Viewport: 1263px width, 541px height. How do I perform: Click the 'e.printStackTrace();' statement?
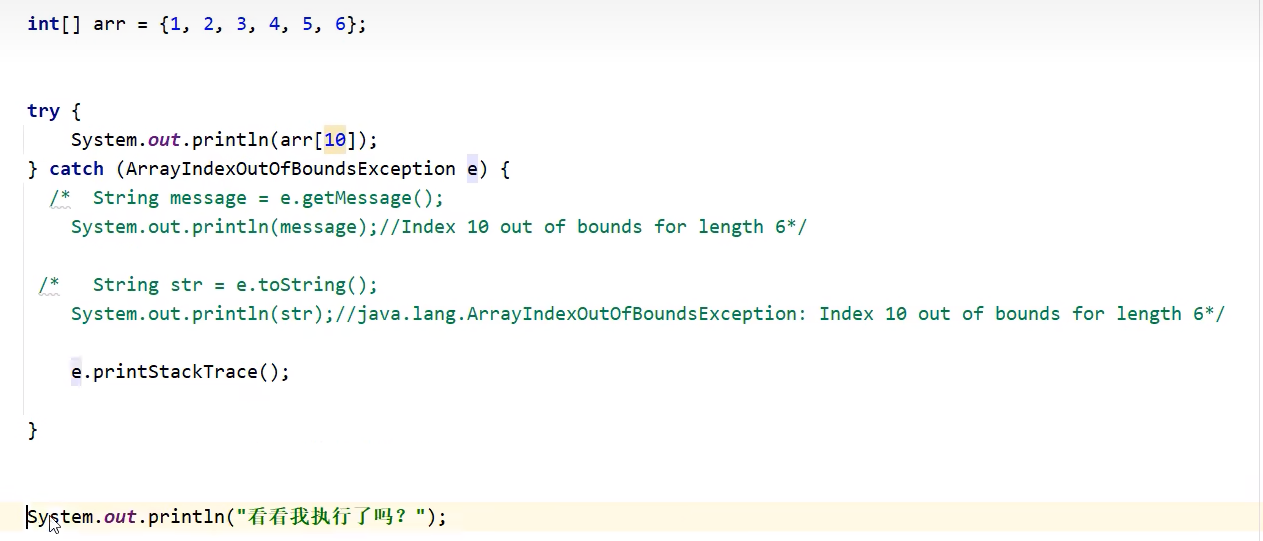180,372
